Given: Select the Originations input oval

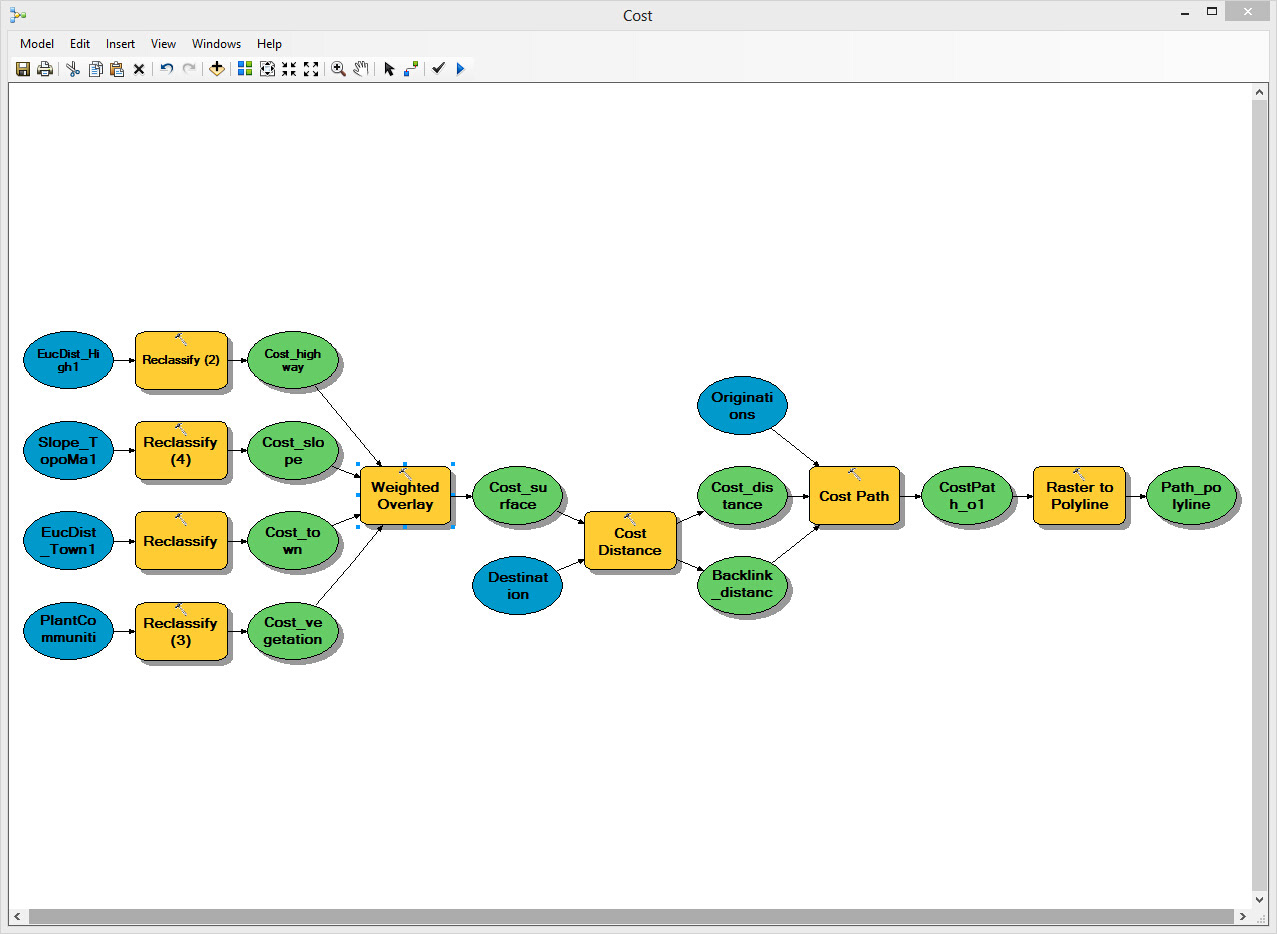Looking at the screenshot, I should [x=742, y=406].
